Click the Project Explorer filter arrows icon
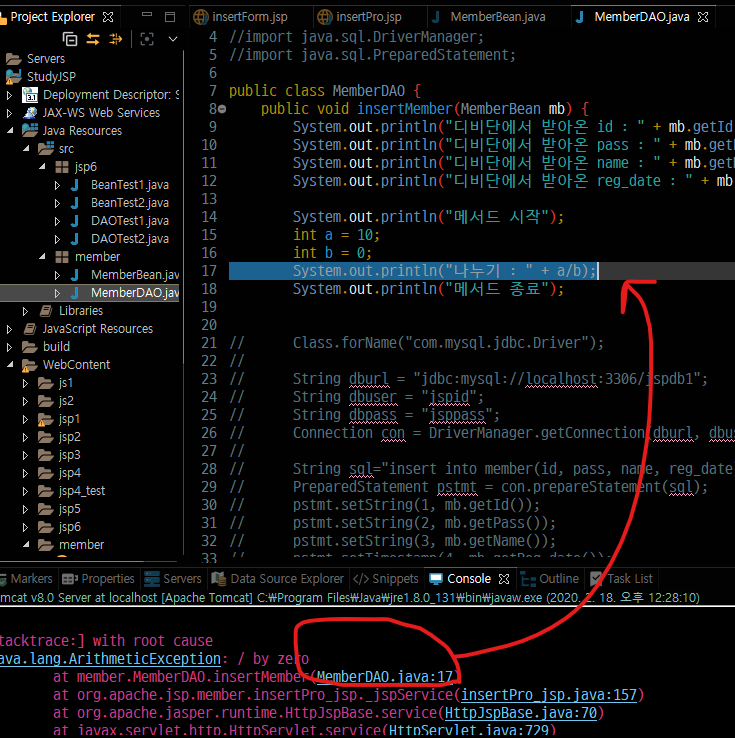 point(116,39)
